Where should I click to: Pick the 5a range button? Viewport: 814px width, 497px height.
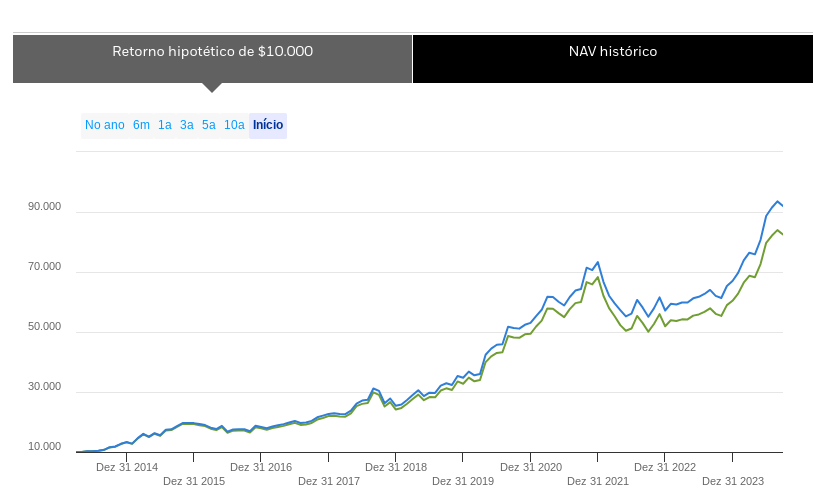[x=209, y=125]
